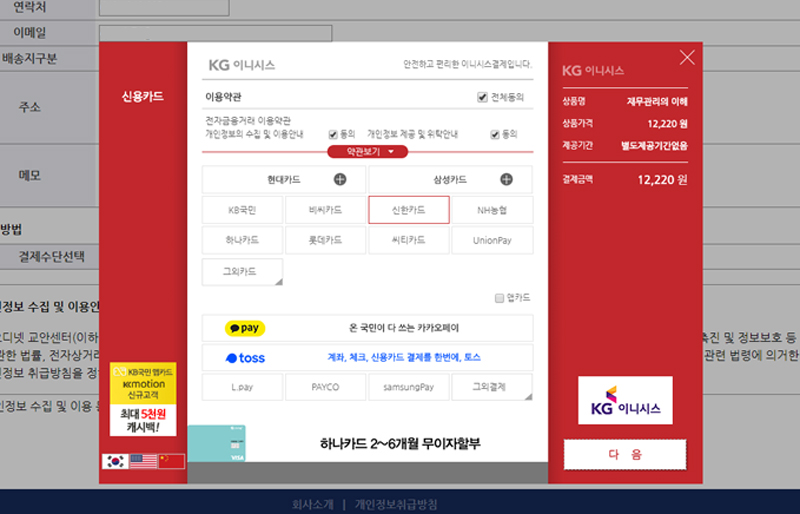Choose 신한카드 card
Screen dimensions: 800x514
point(409,210)
